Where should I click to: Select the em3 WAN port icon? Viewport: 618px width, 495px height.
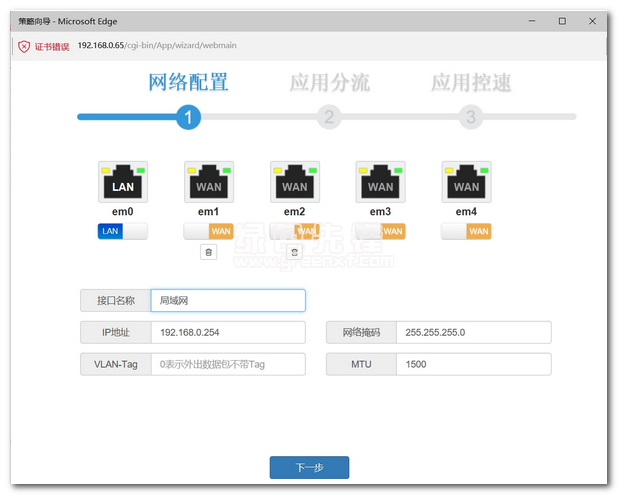point(381,182)
